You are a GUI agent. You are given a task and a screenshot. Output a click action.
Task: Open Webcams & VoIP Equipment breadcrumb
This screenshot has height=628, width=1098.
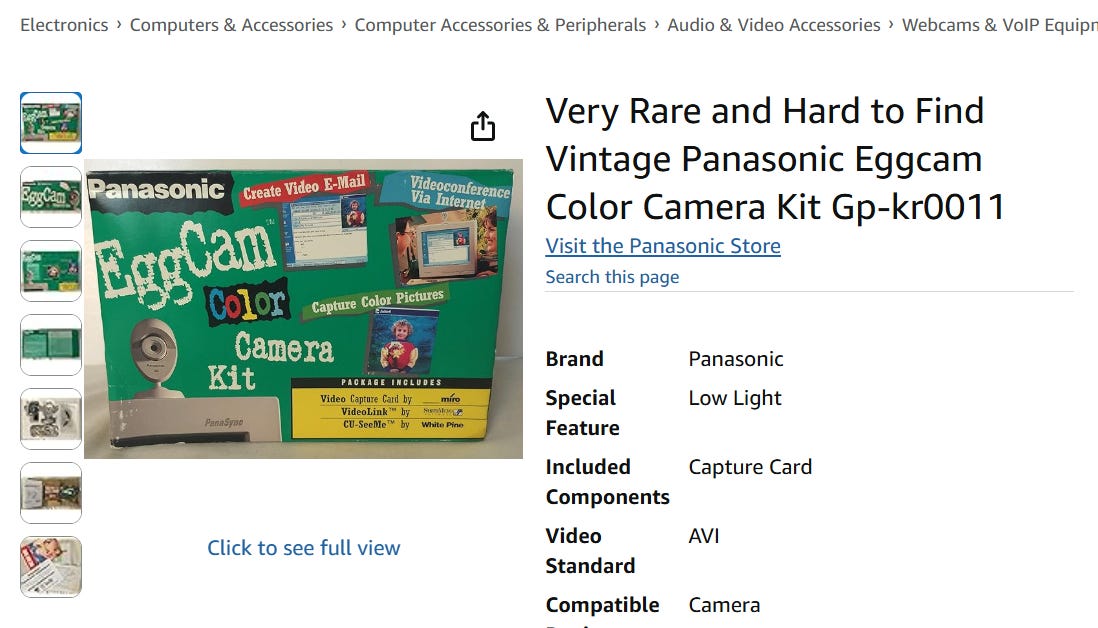pos(999,25)
